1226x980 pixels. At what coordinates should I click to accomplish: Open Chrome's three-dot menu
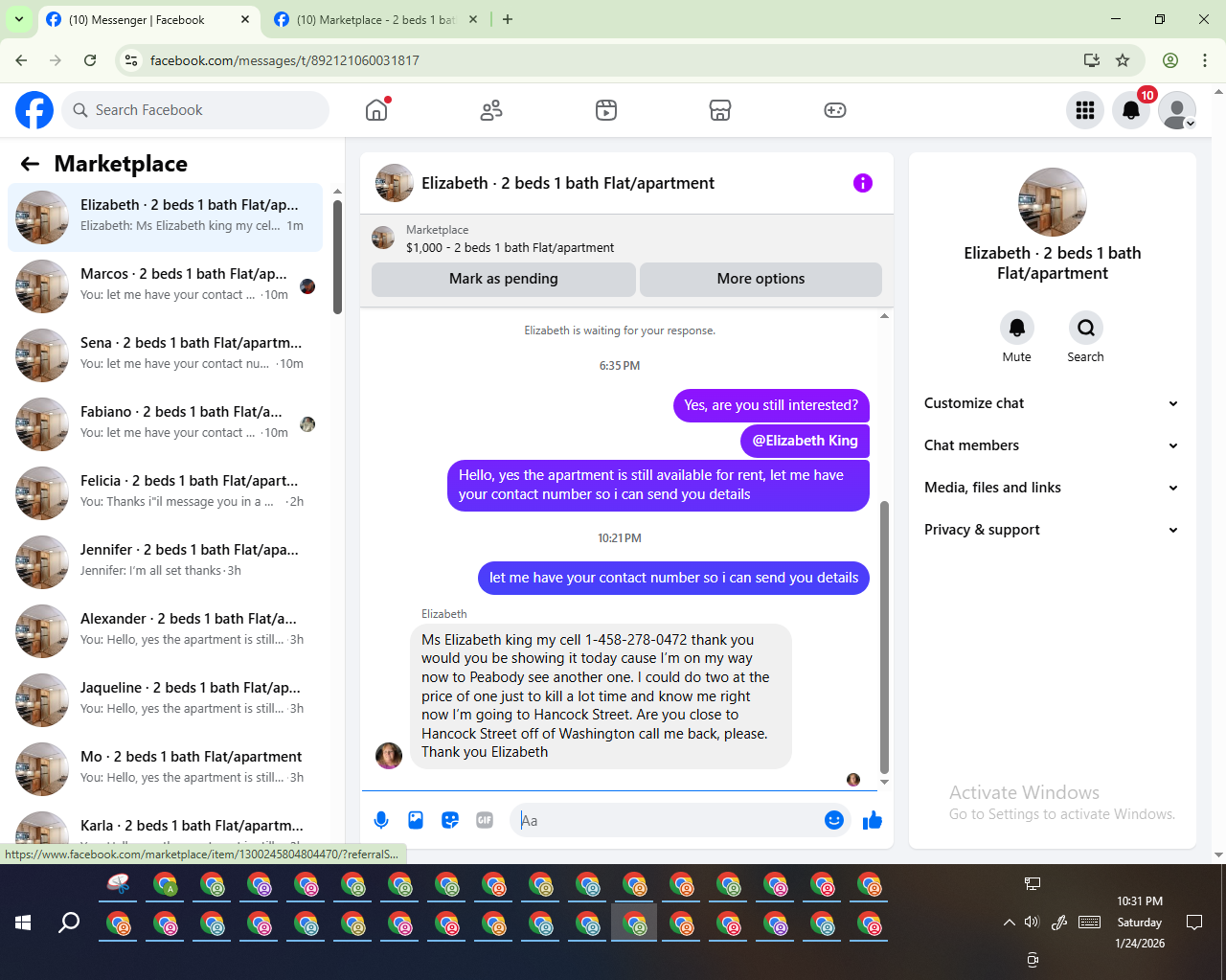(1205, 60)
